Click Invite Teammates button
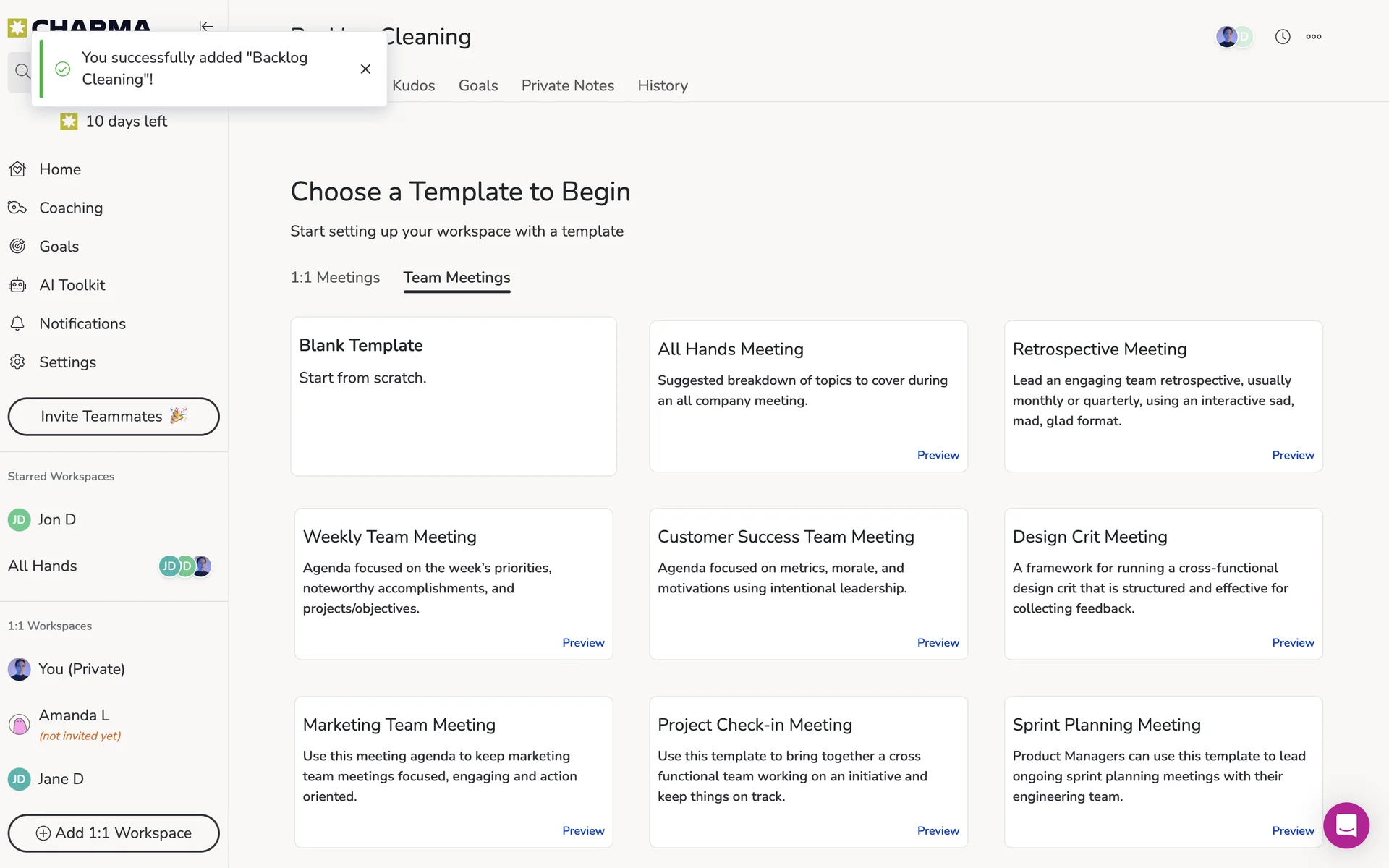 114,417
